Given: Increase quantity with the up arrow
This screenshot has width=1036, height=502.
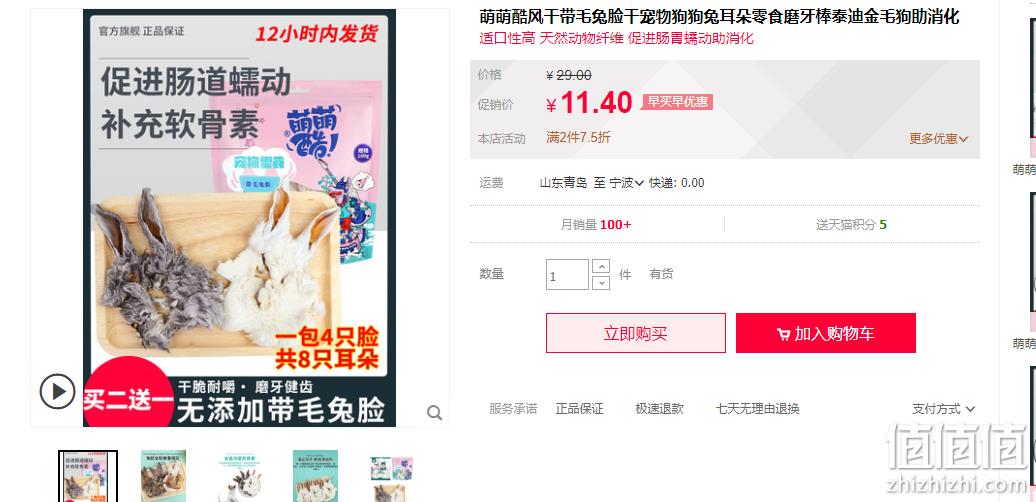Looking at the screenshot, I should [601, 266].
